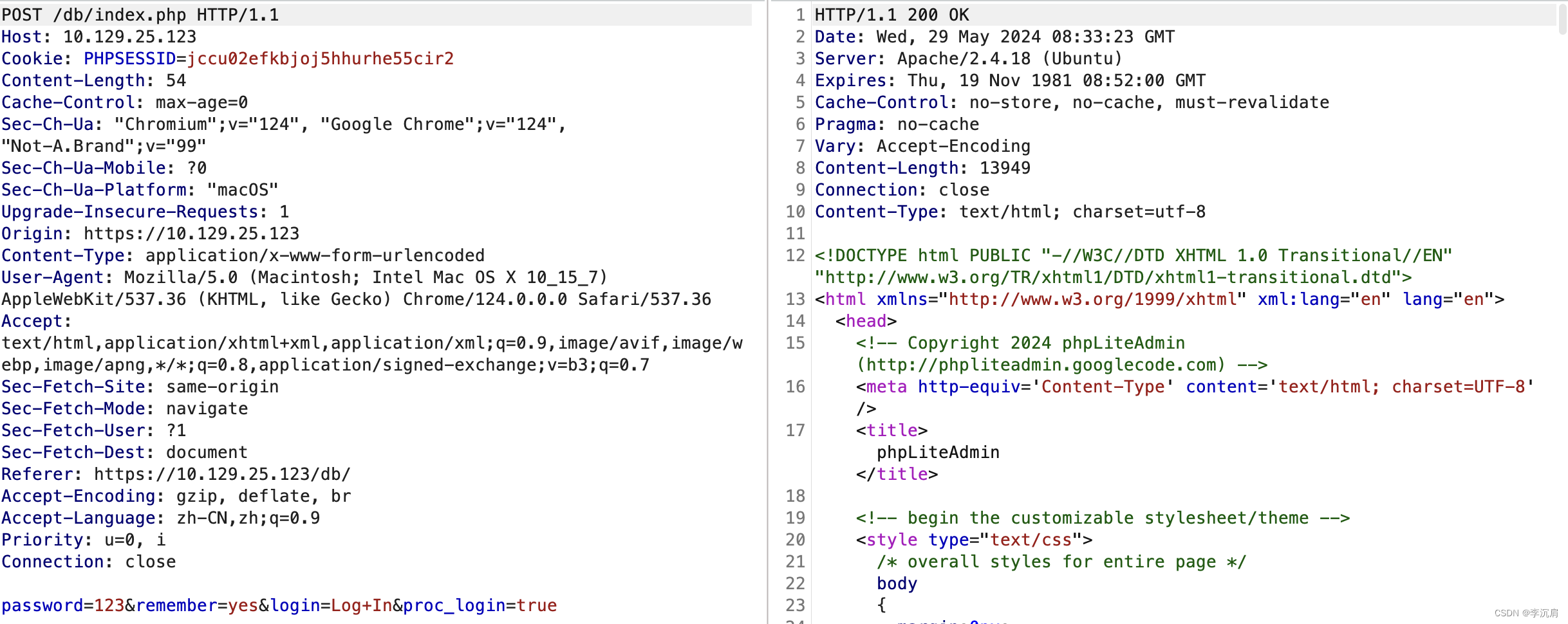Click the Sec-Fetch-Mode: navigate line
Viewport: 1568px width, 624px height.
pos(124,408)
